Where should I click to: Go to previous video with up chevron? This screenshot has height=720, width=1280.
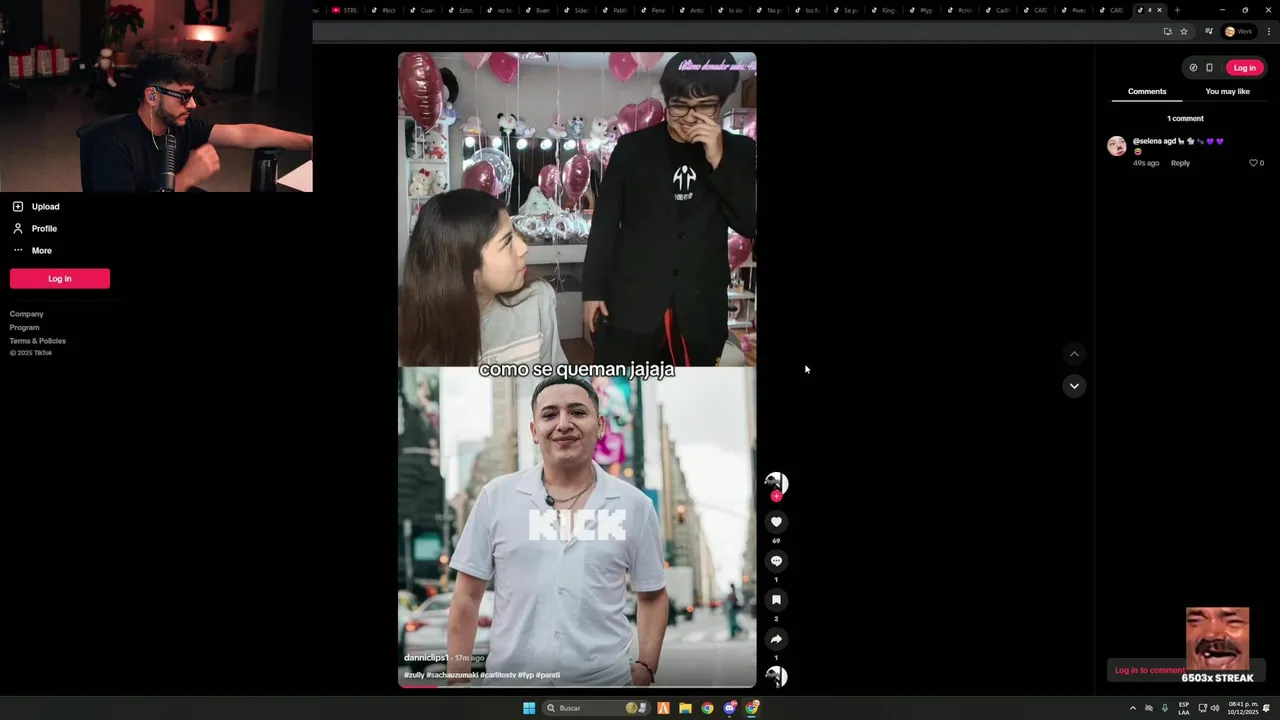point(1074,354)
